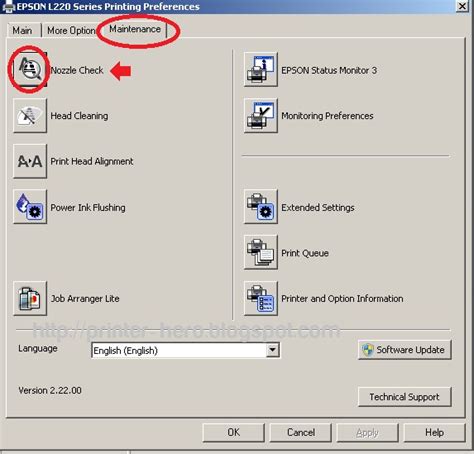Switch to the More Options tab
Image resolution: width=474 pixels, height=454 pixels.
click(71, 31)
